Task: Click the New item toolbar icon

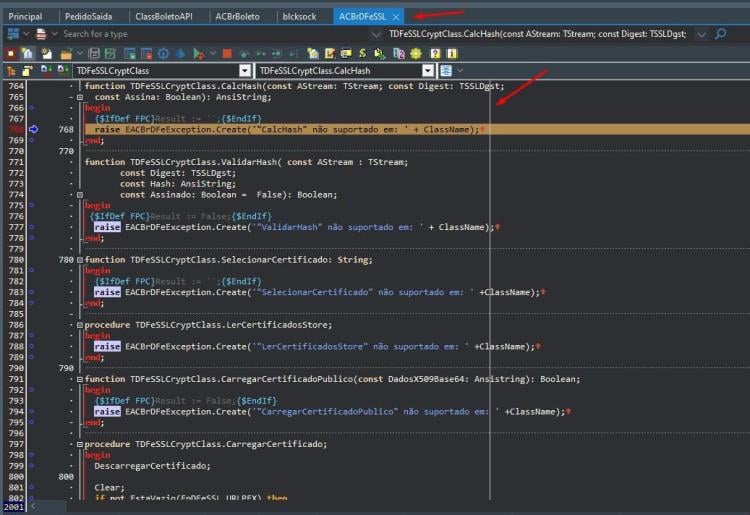Action: coord(47,54)
